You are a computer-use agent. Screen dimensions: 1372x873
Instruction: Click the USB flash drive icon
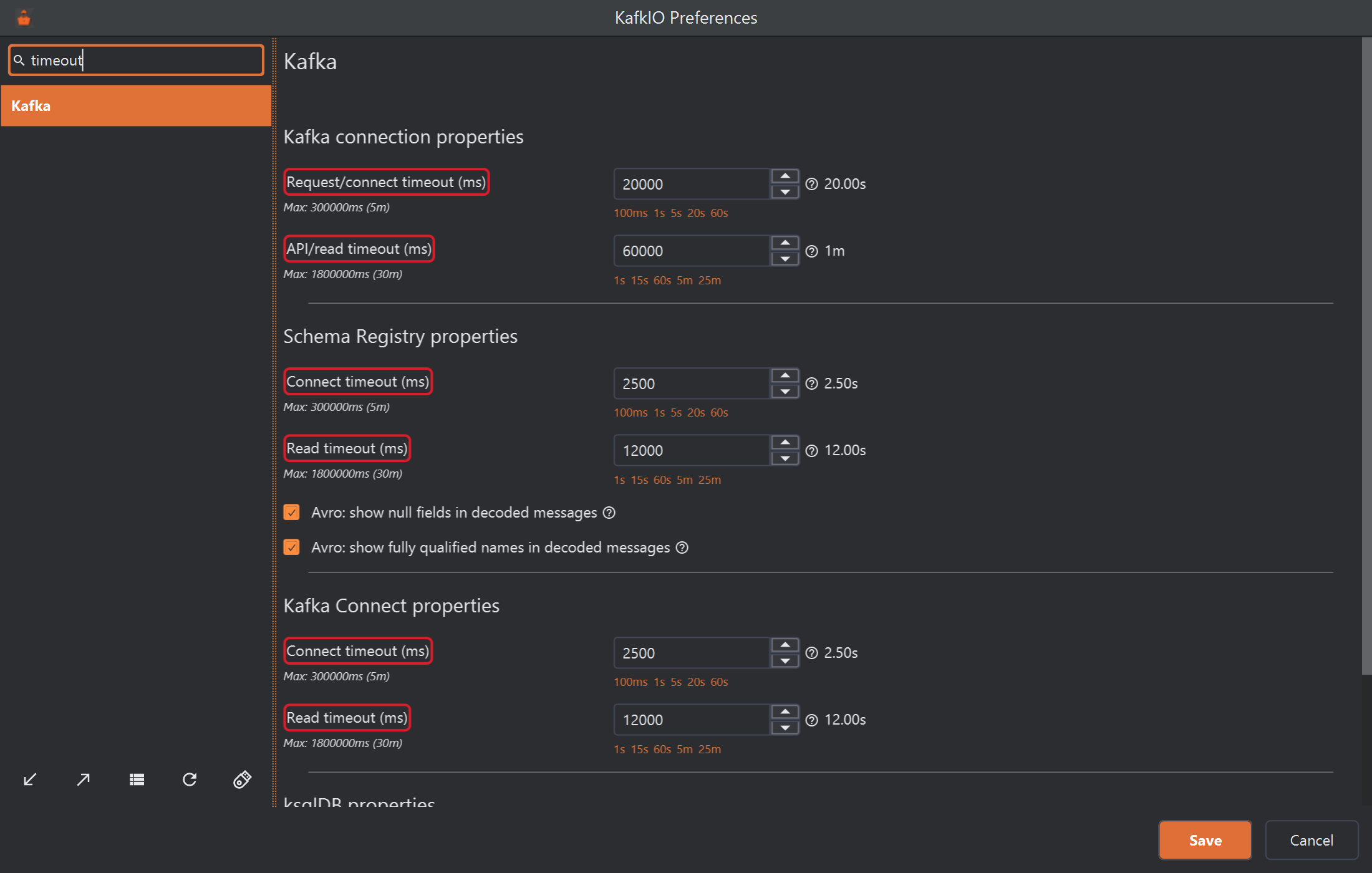[x=242, y=779]
